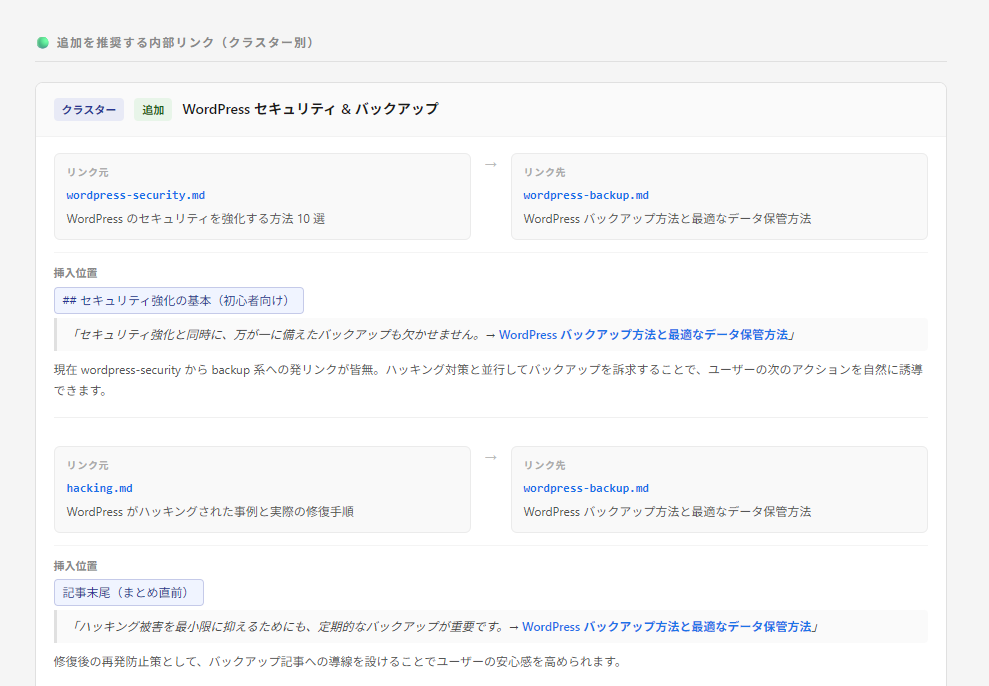Click リンク先 label in the hacking.md row
The image size is (989, 686).
point(544,465)
